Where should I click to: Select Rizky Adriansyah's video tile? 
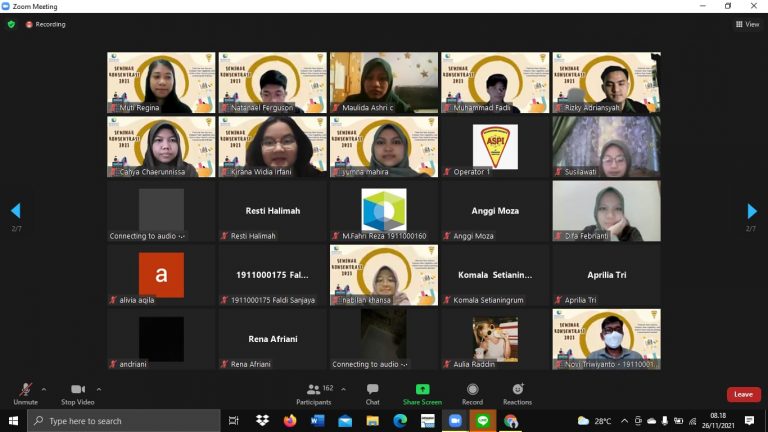pos(606,83)
